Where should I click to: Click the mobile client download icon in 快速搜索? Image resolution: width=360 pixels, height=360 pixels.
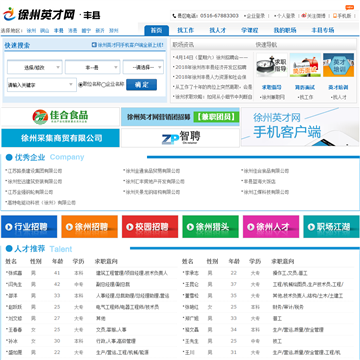(x=94, y=45)
